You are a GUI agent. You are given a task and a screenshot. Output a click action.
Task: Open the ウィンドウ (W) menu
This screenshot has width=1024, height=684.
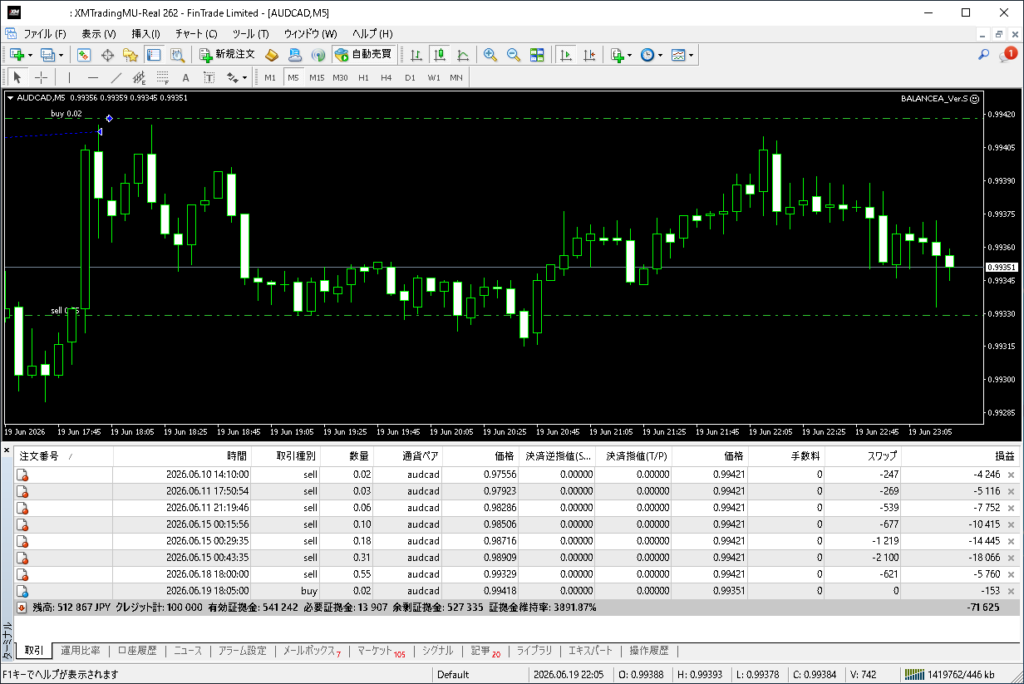pyautogui.click(x=310, y=33)
